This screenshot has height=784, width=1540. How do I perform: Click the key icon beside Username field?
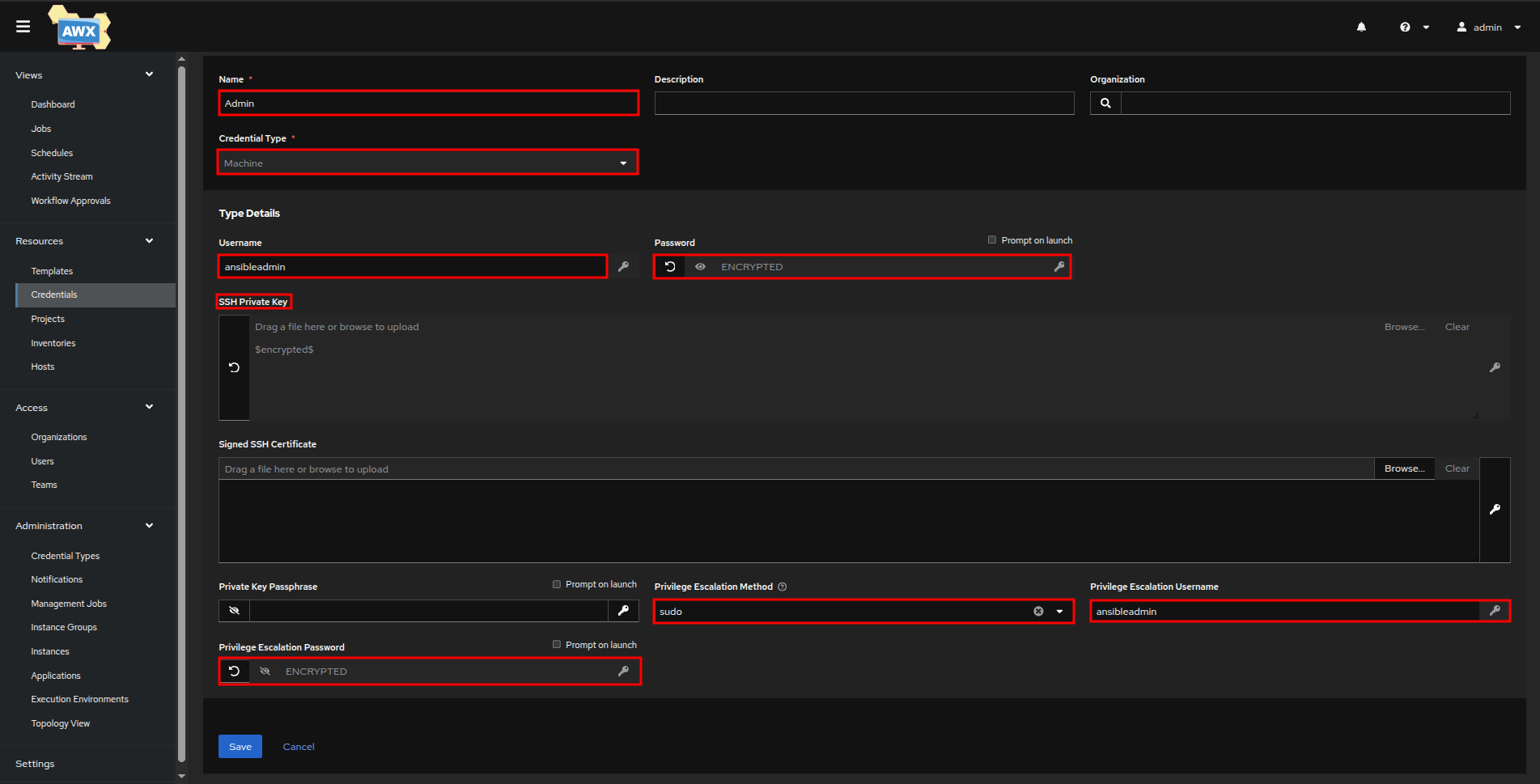[x=623, y=267]
